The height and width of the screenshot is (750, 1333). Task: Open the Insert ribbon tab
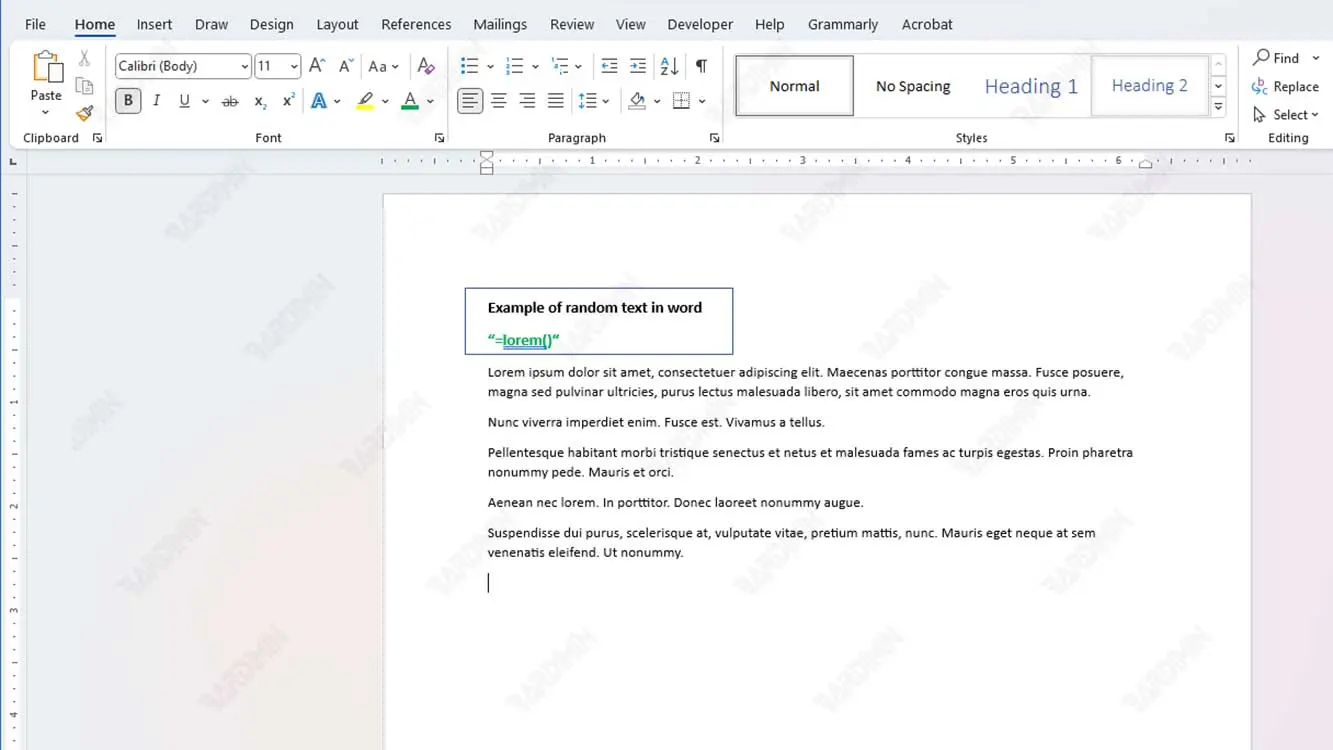(154, 24)
